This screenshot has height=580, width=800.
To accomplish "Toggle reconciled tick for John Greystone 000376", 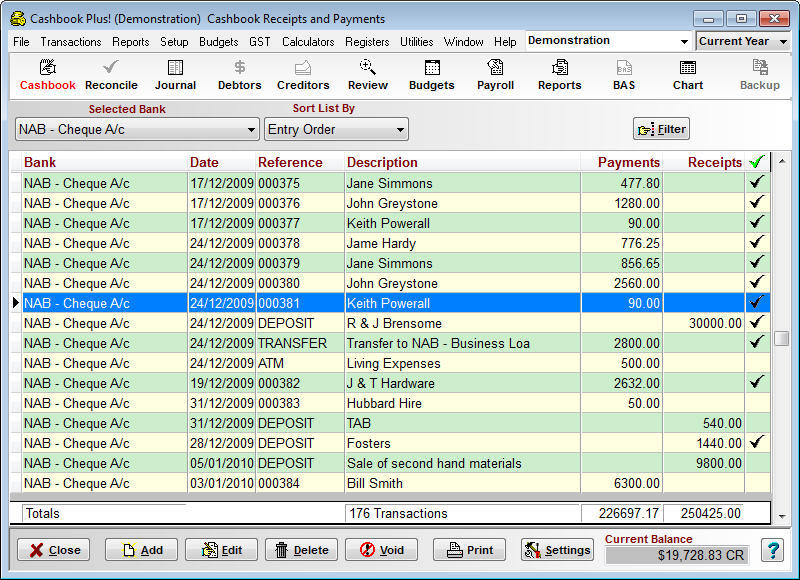I will coord(757,203).
